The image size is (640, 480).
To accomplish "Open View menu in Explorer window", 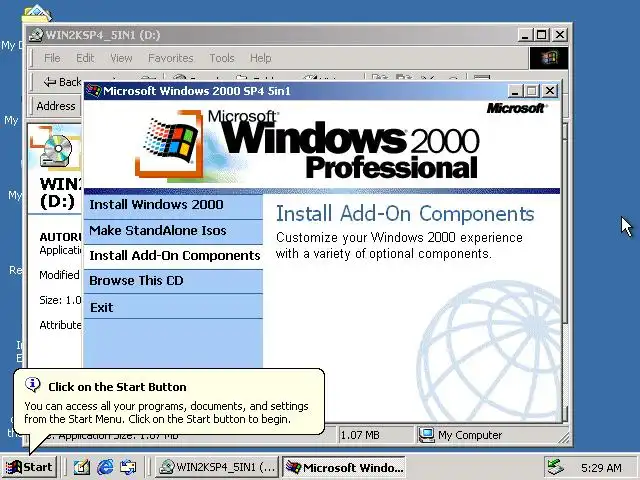I will [121, 58].
